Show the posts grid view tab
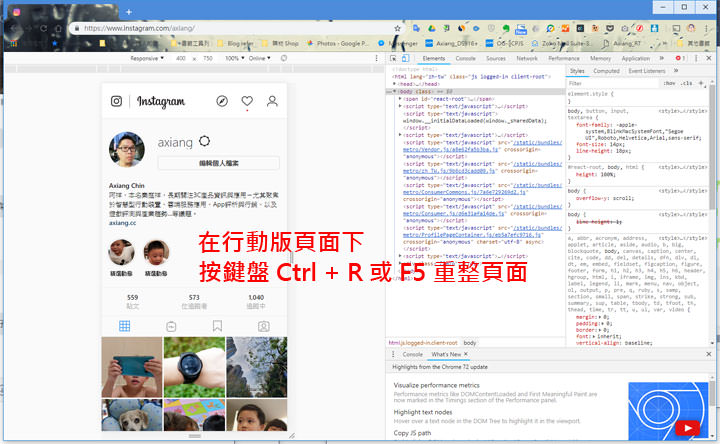The height and width of the screenshot is (444, 720). point(124,326)
